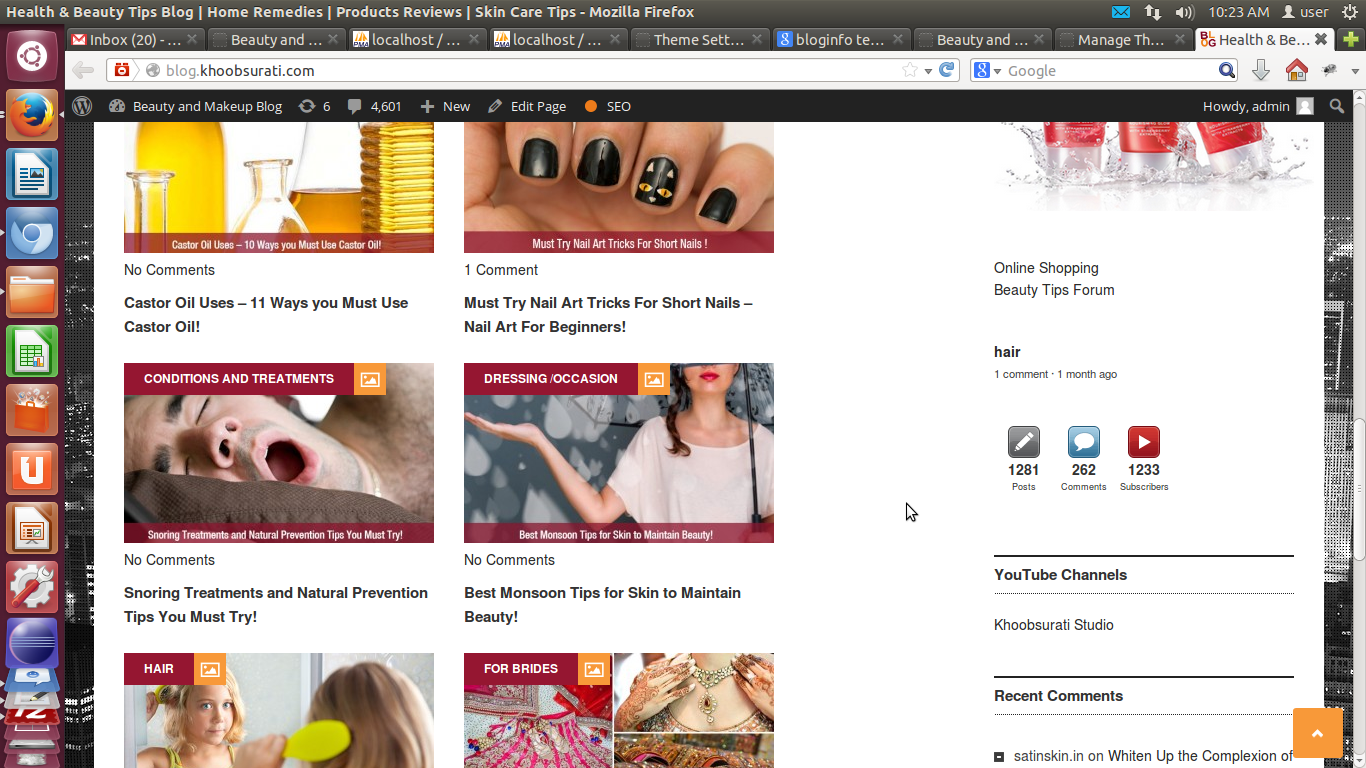This screenshot has height=768, width=1366.
Task: Open the snoring man thumbnail image
Action: (x=279, y=453)
